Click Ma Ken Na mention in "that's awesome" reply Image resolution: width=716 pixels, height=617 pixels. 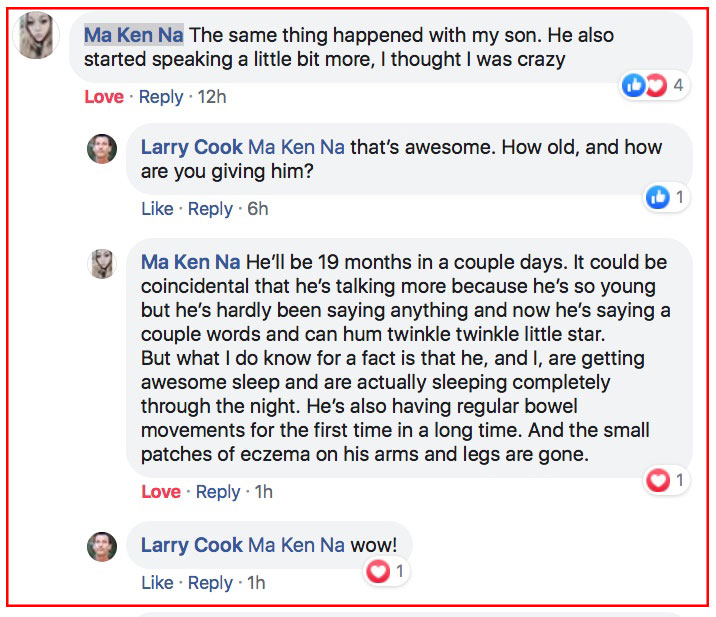click(x=296, y=147)
